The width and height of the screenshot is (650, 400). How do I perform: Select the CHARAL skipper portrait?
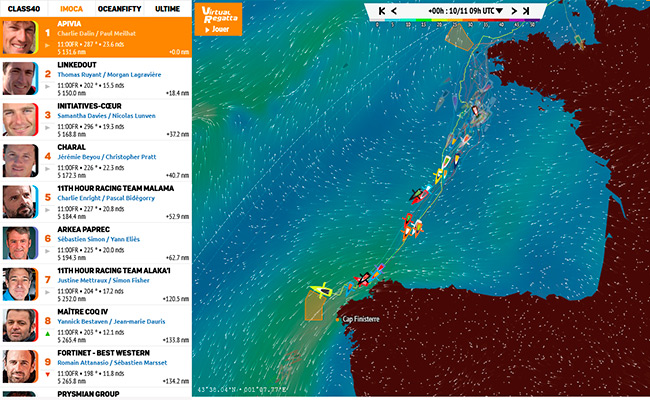[x=19, y=161]
